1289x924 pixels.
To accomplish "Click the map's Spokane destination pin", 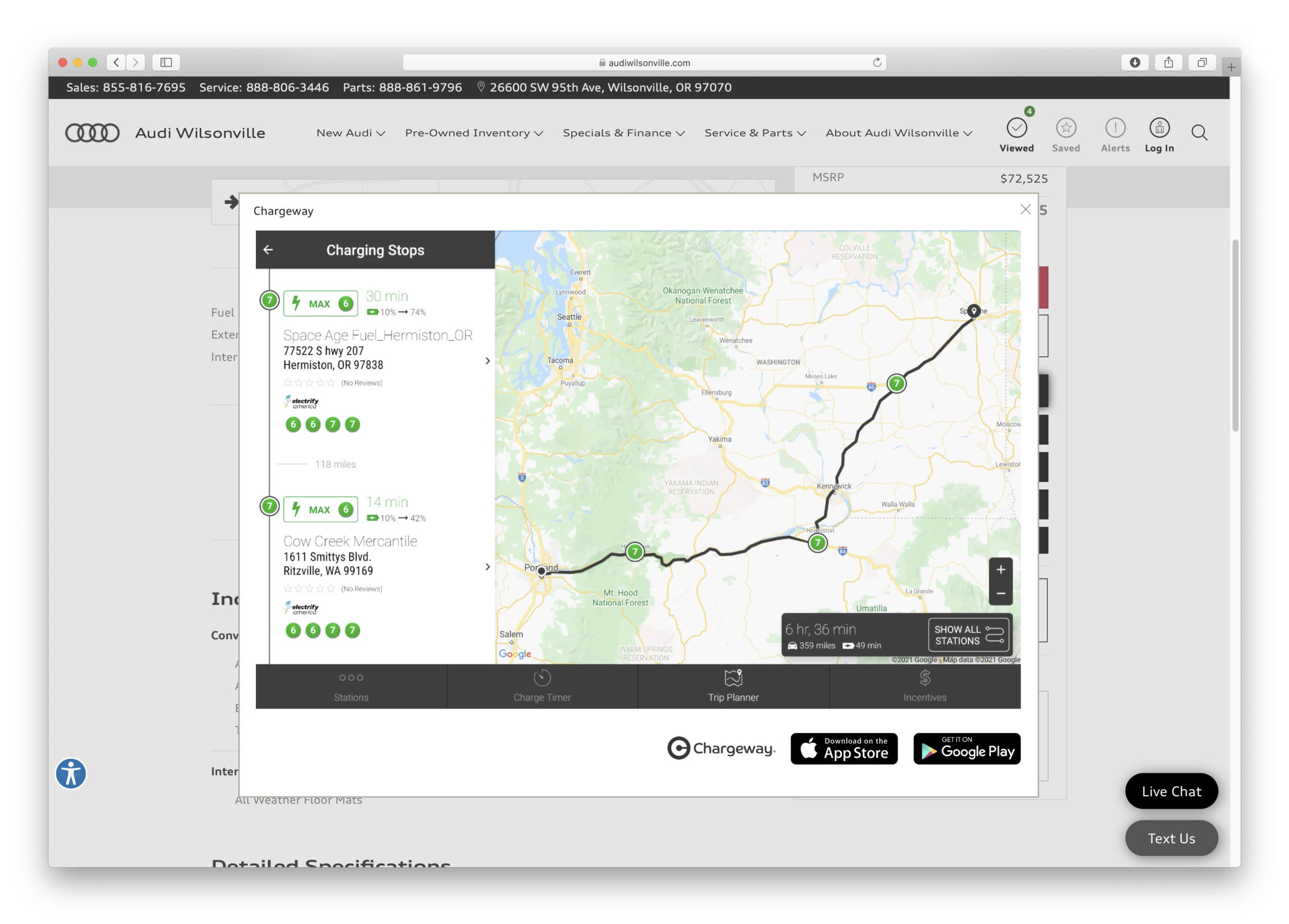I will click(974, 310).
